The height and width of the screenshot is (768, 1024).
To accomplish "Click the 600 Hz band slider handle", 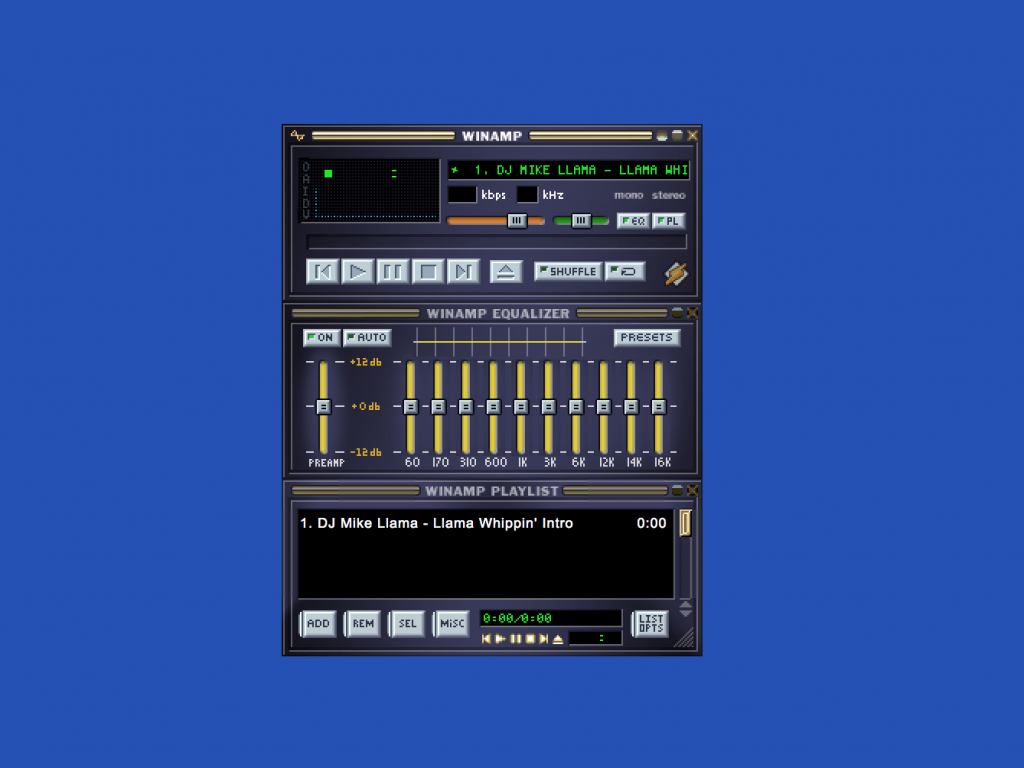I will [x=493, y=407].
